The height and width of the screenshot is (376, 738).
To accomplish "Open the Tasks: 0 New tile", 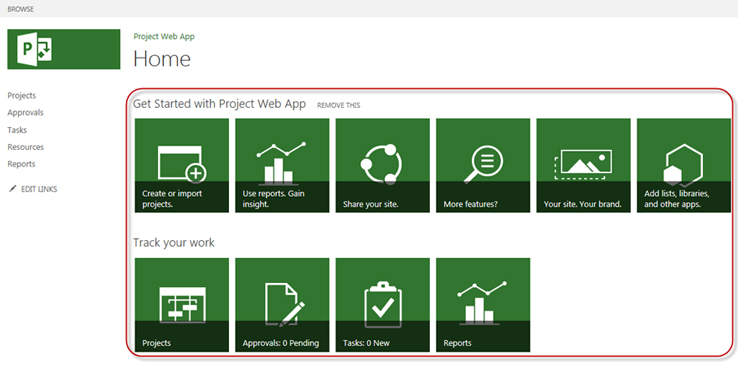I will (383, 304).
